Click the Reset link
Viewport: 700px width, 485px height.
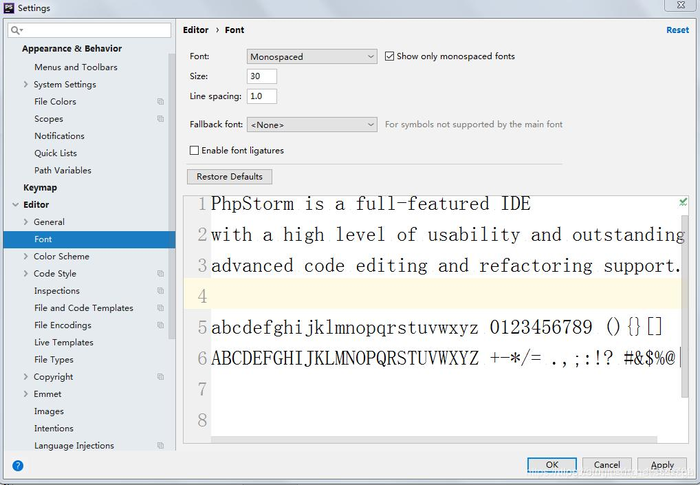tap(677, 30)
